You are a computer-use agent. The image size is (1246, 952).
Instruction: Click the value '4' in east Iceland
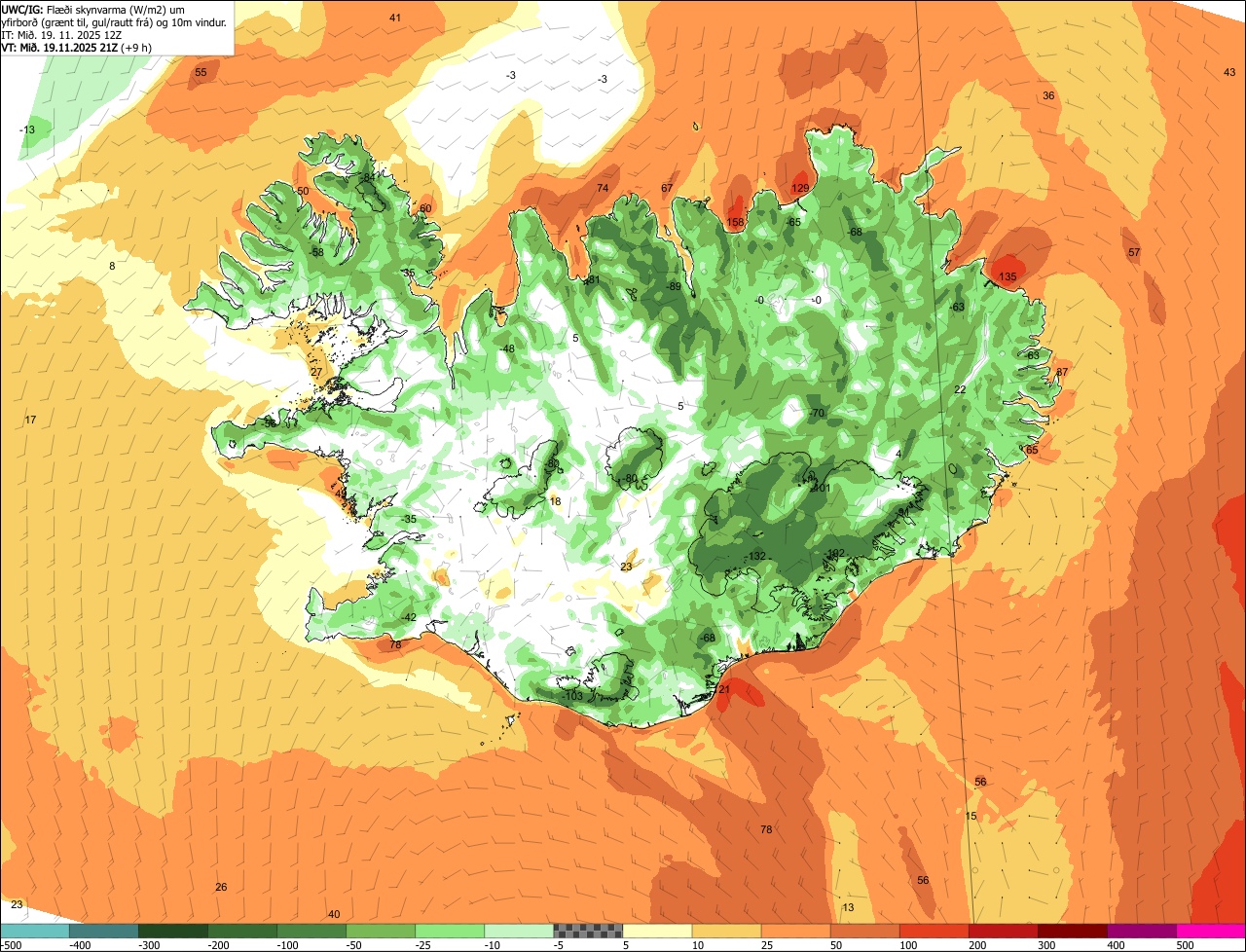pyautogui.click(x=898, y=454)
